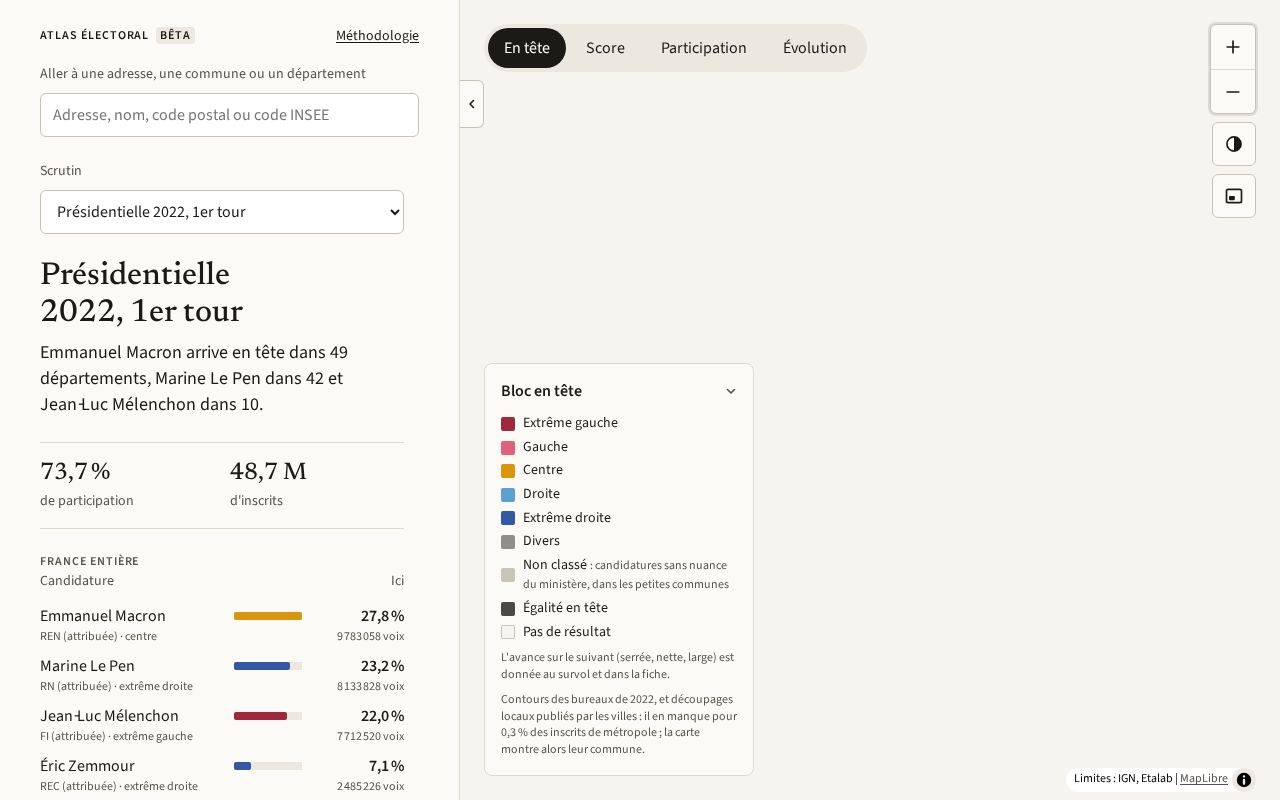1280x800 pixels.
Task: Click the 73,7 % participation figure
Action: tap(75, 471)
